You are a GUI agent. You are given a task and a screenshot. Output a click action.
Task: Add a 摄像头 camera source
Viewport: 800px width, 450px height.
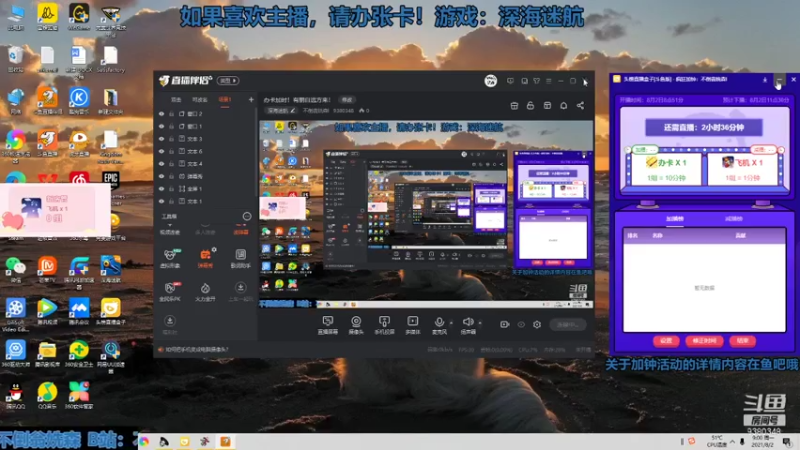click(x=356, y=324)
